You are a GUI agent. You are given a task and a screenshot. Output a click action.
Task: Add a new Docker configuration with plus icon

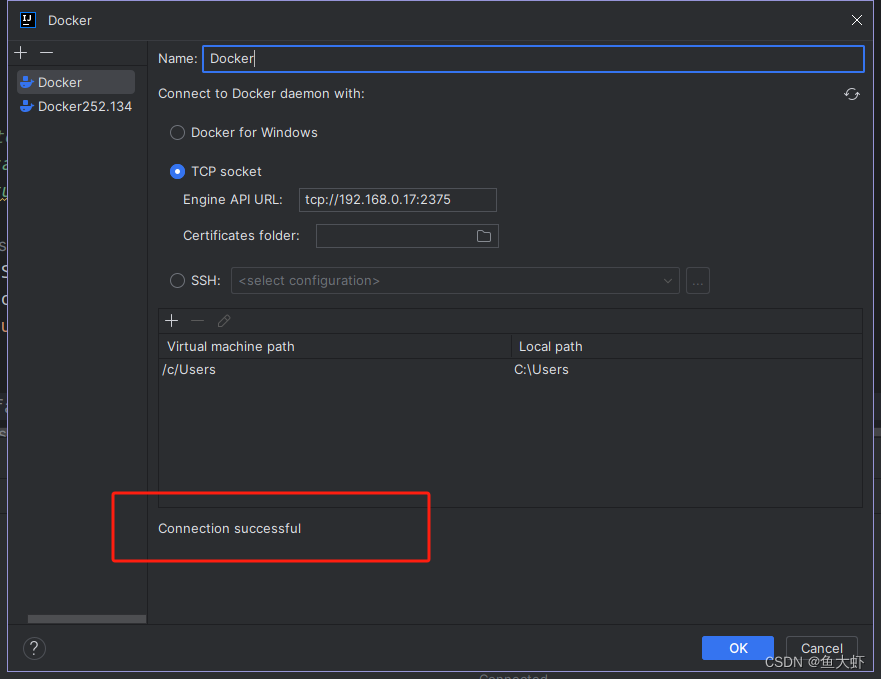coord(21,53)
